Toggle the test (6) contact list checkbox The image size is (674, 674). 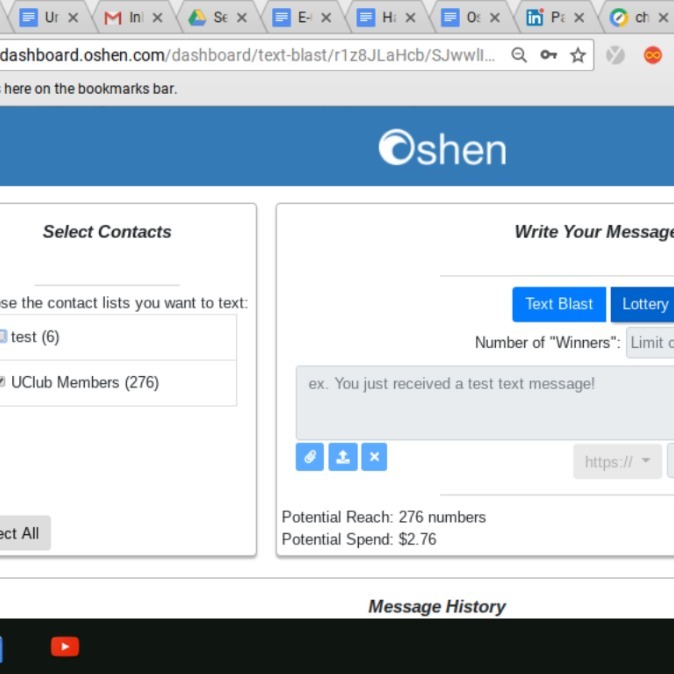point(3,336)
